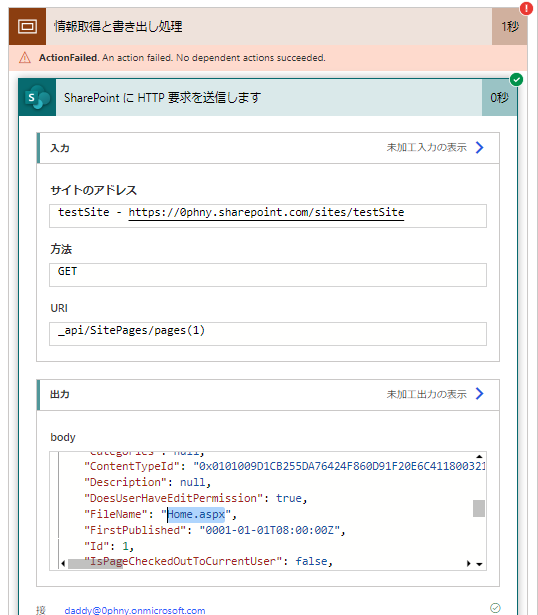Screen dimensions: 538x615
Task: Click chevron next to 未加工入力の表示
Action: (480, 147)
